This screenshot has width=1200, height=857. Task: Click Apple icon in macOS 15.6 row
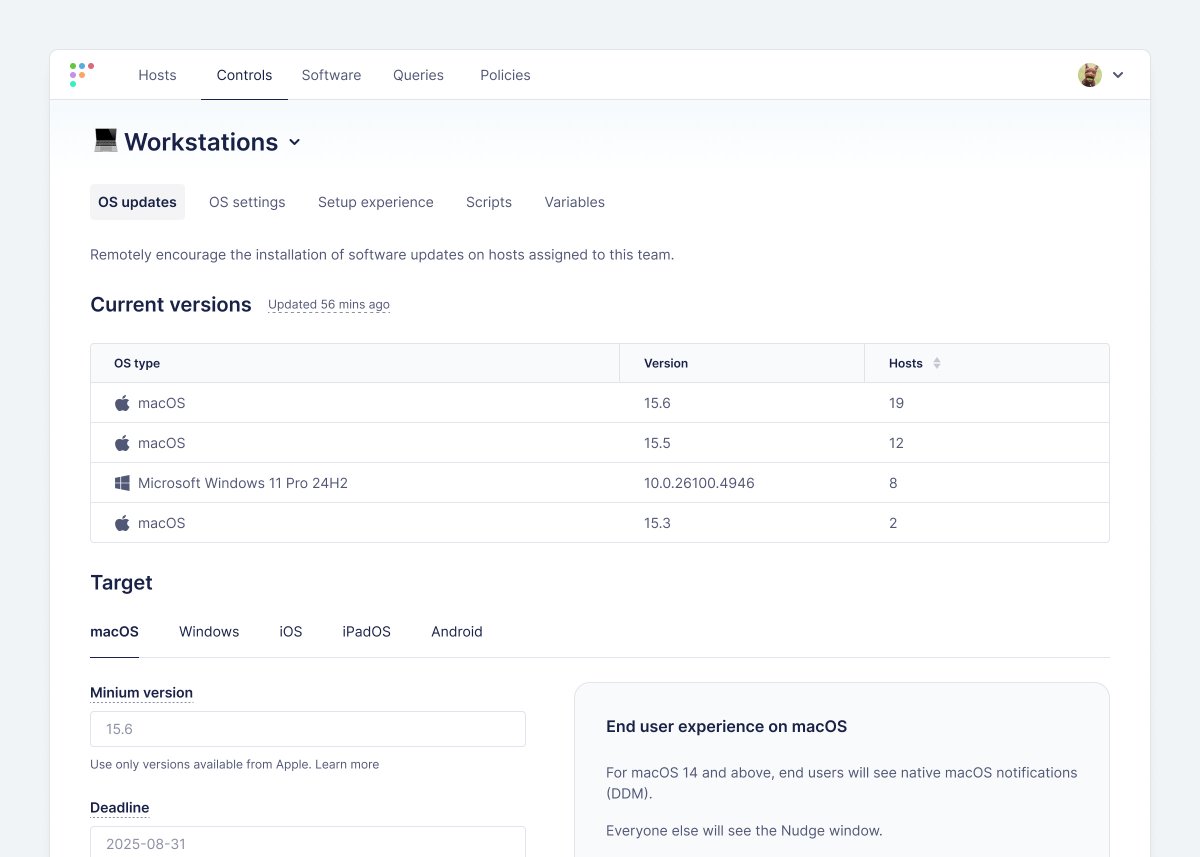click(122, 403)
